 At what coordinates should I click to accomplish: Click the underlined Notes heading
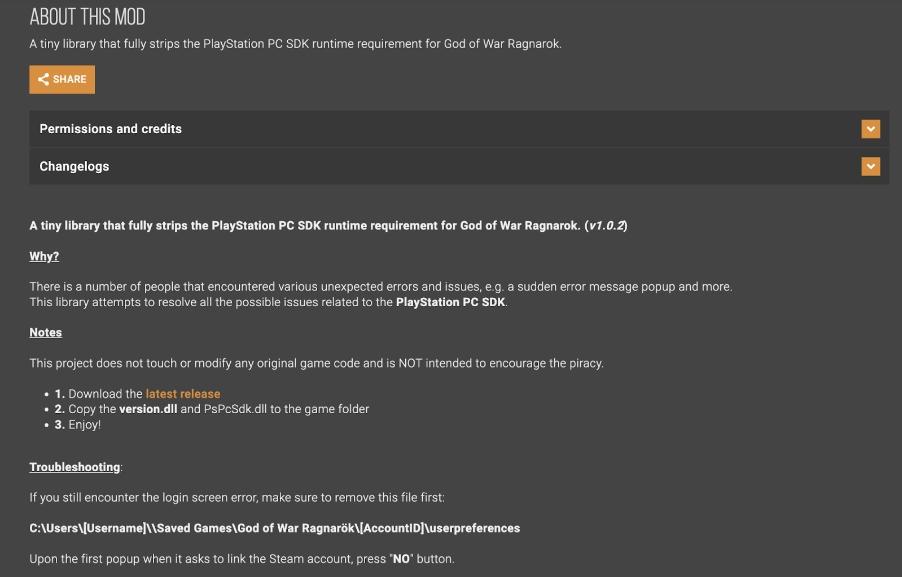click(x=45, y=333)
